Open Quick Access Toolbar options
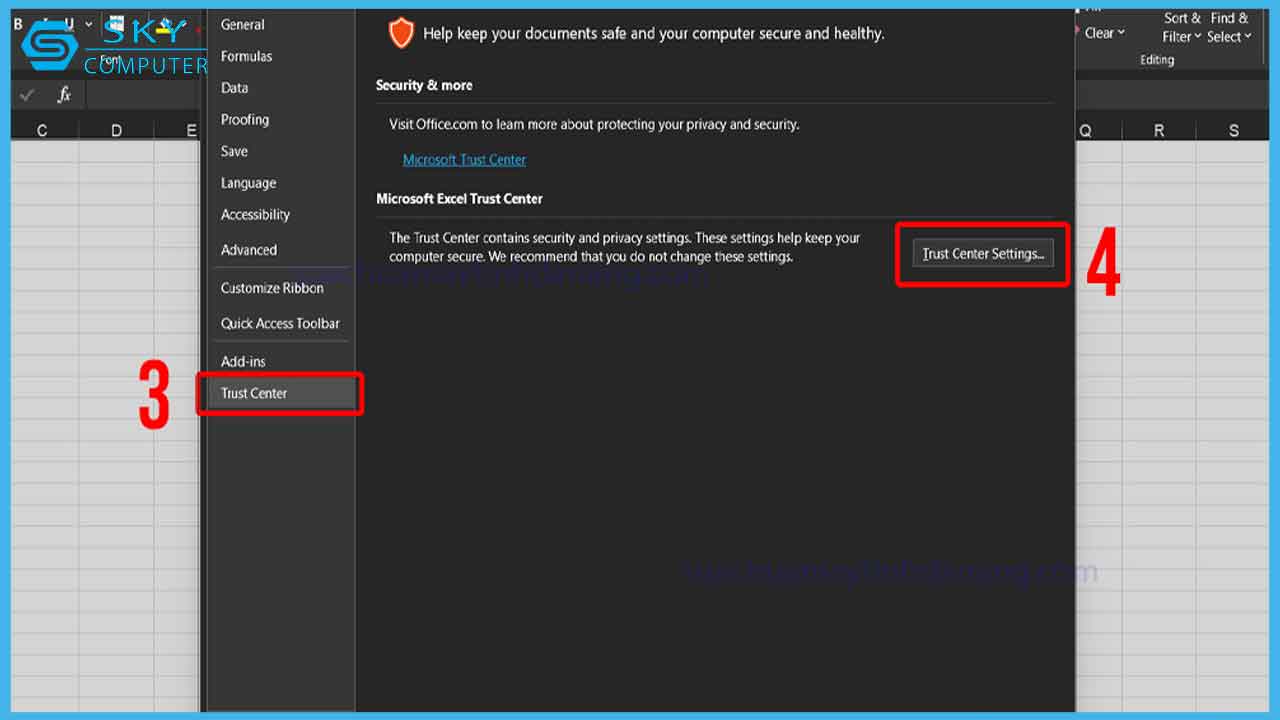The width and height of the screenshot is (1280, 720). click(x=280, y=323)
